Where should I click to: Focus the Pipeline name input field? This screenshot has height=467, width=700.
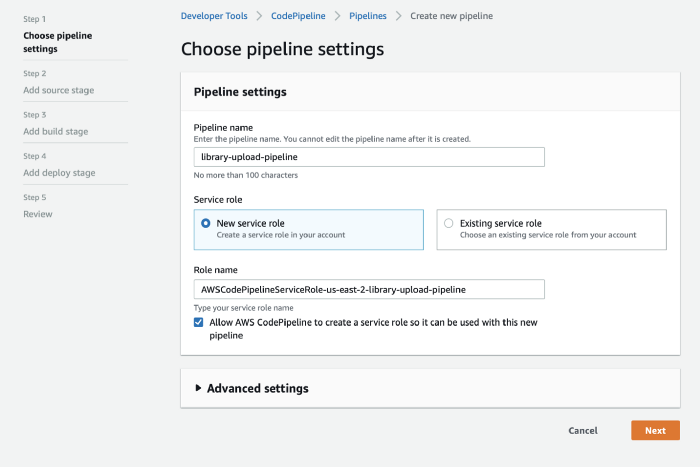[x=369, y=157]
